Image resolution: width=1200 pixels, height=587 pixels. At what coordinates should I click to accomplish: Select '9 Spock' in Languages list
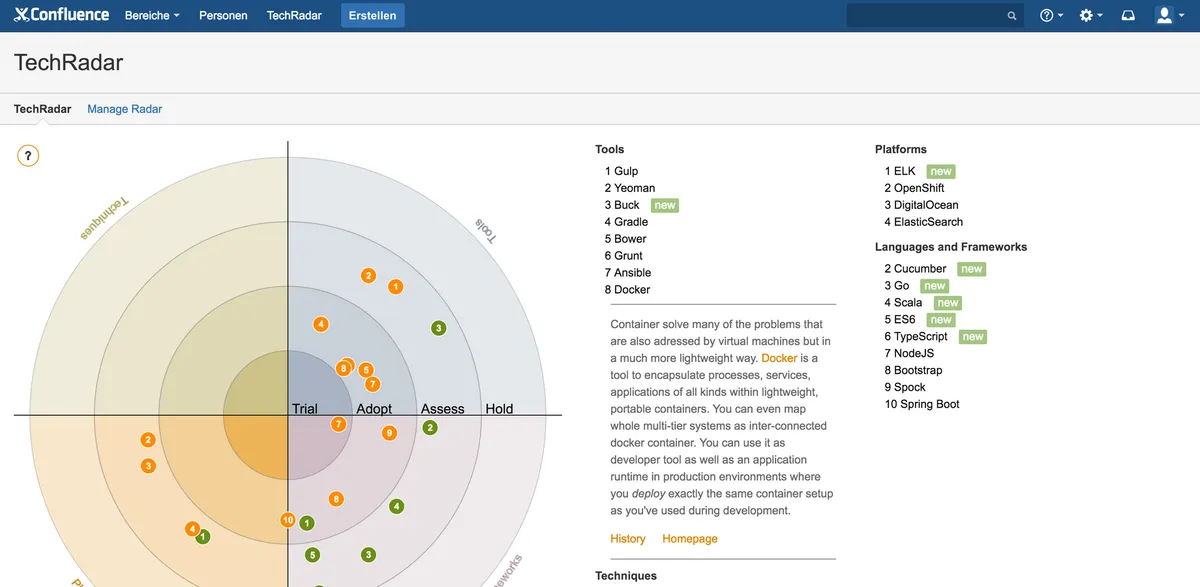[x=905, y=388]
